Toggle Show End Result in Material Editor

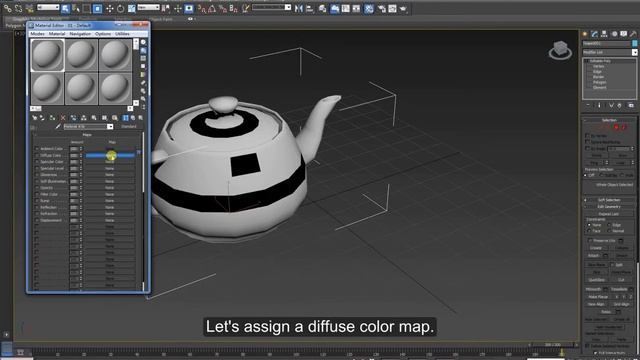pos(125,118)
